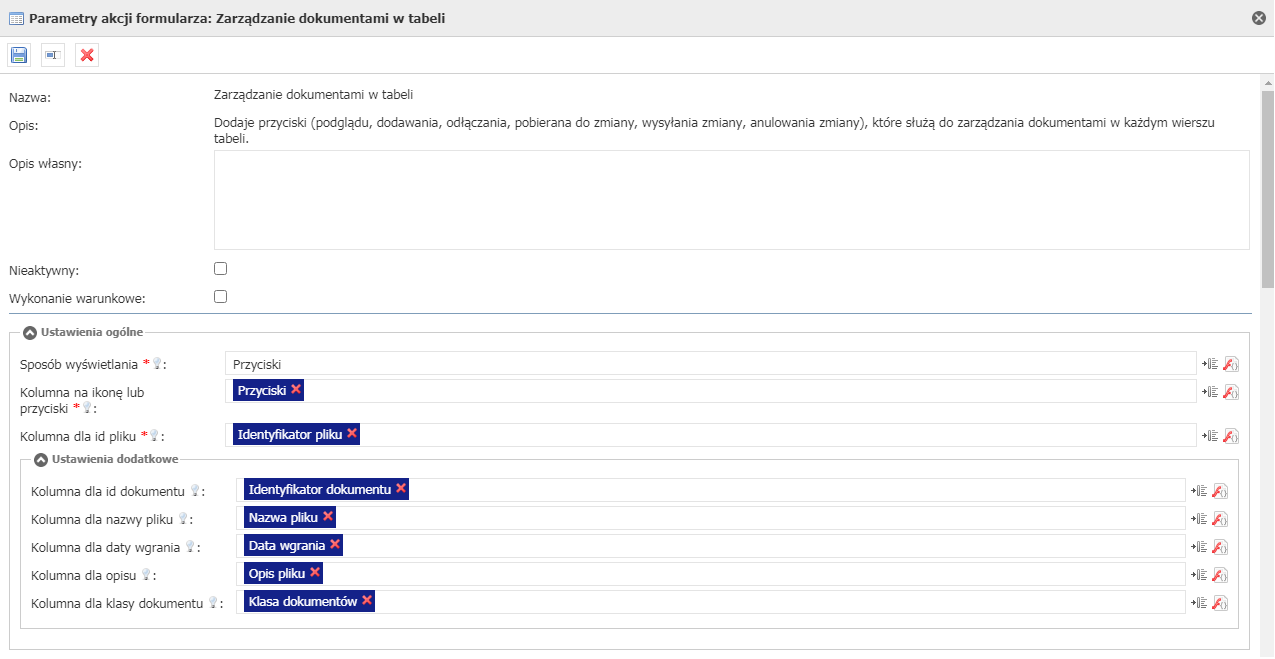Open value list icon for Kolumna dla id pliku
Image resolution: width=1275 pixels, height=659 pixels.
1209,435
